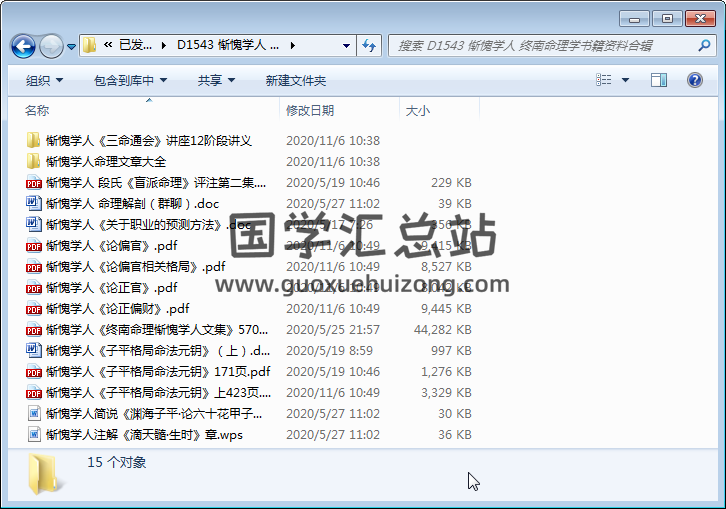Open the 组织 dropdown menu
Image resolution: width=726 pixels, height=509 pixels.
coord(44,80)
